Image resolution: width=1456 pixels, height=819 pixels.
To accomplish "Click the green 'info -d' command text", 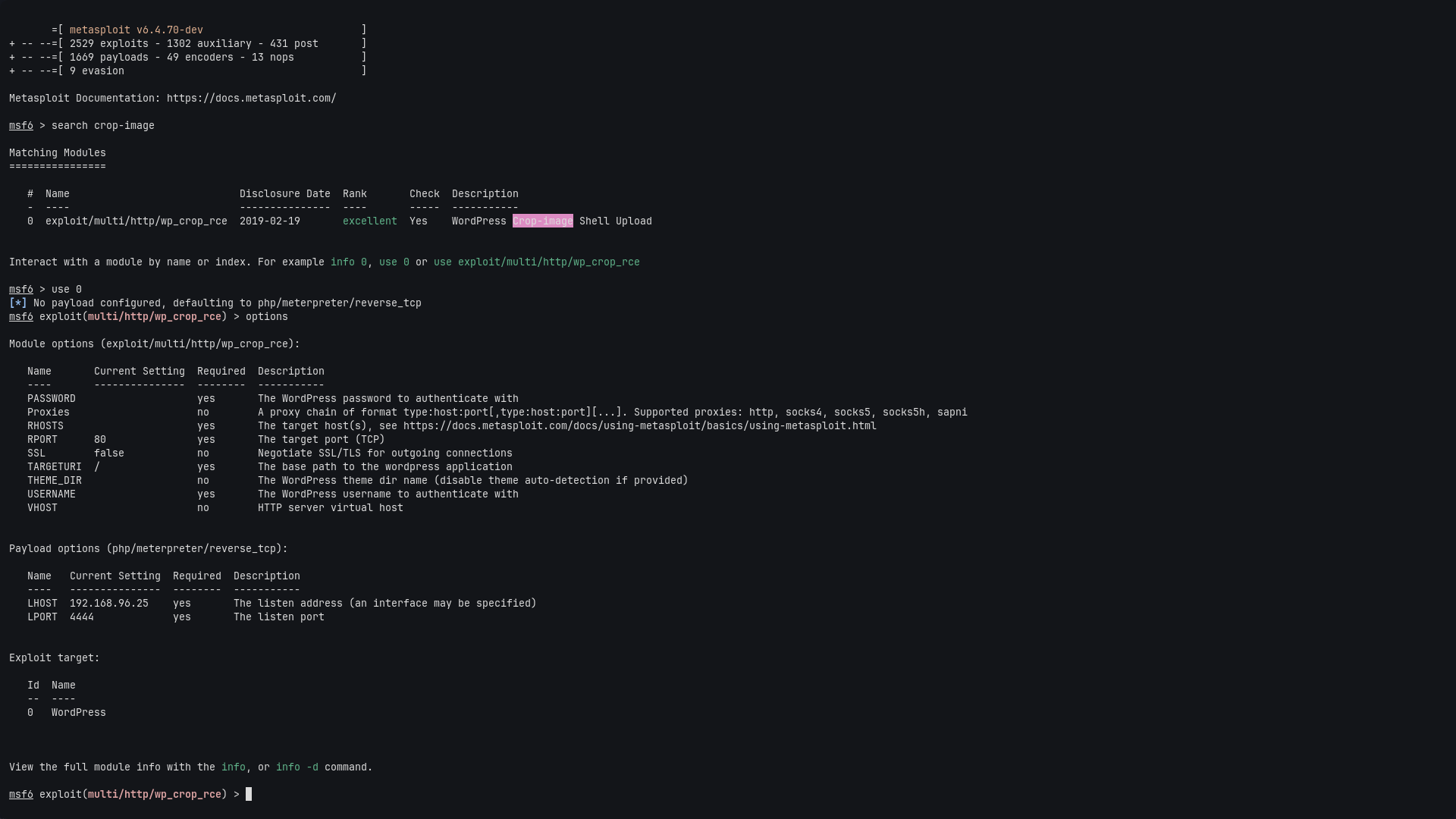I will click(297, 767).
